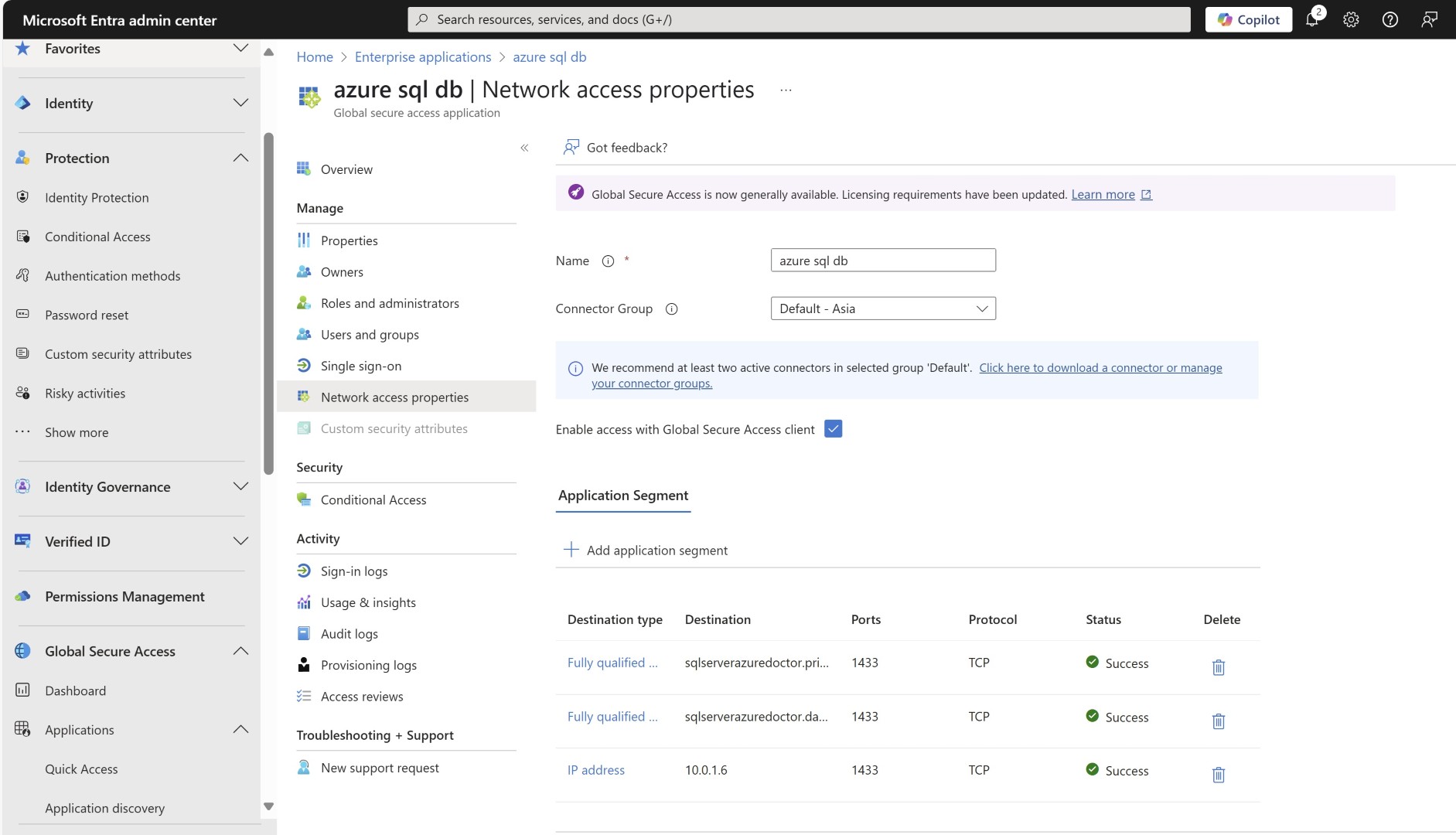Open the IP address segment link

(x=596, y=771)
